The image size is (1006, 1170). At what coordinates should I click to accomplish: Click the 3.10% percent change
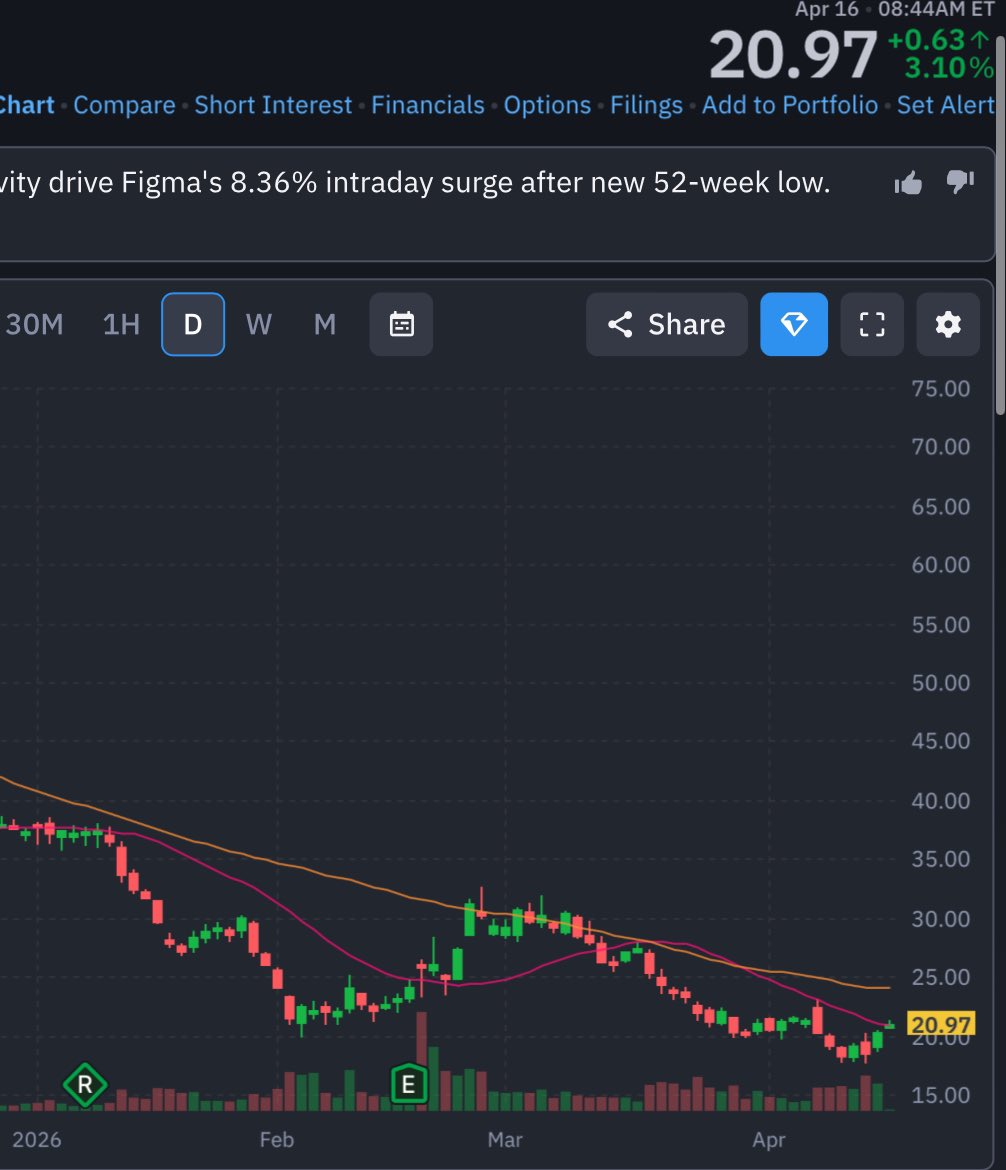pyautogui.click(x=949, y=68)
